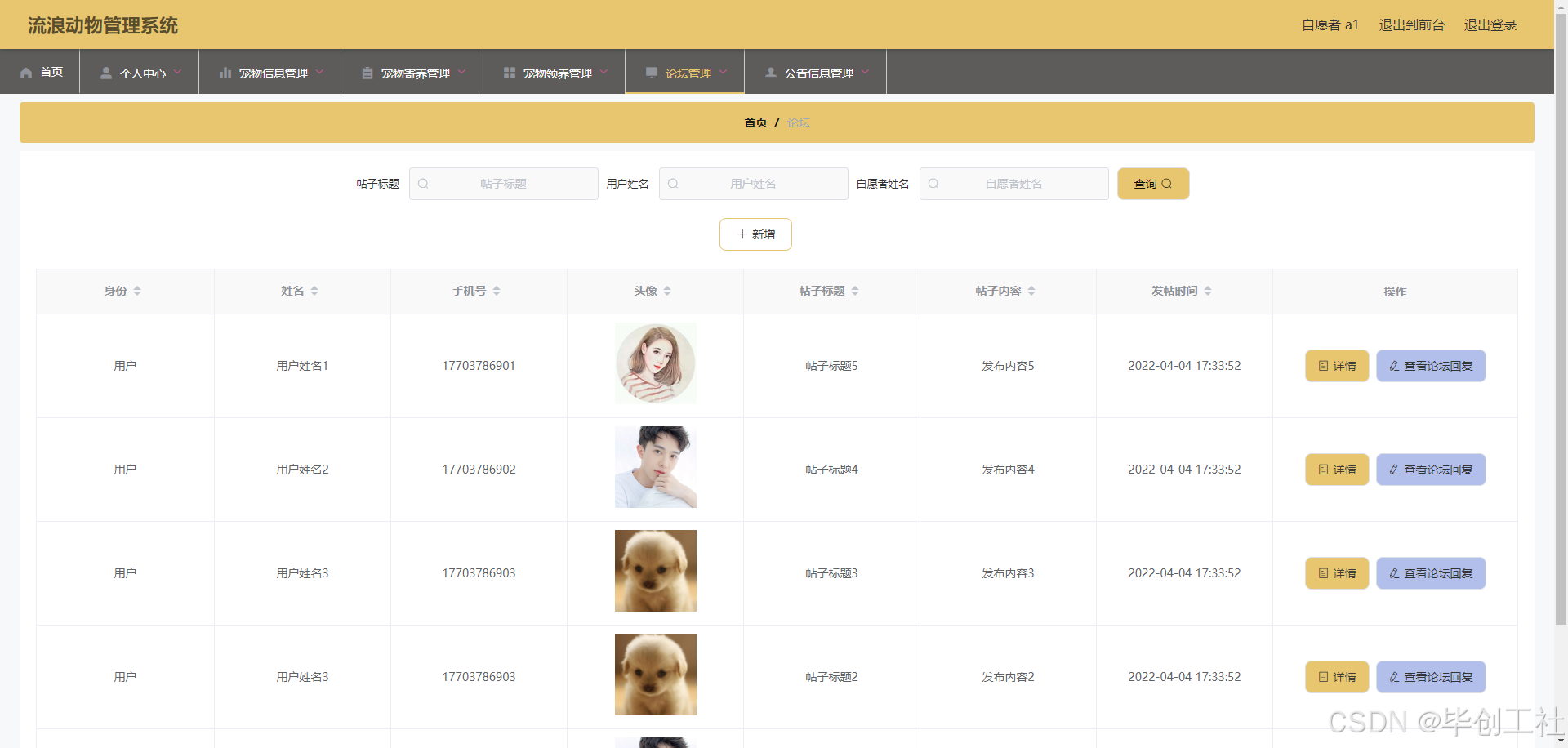Click phone number 17703786902
The image size is (1568, 748).
click(479, 470)
